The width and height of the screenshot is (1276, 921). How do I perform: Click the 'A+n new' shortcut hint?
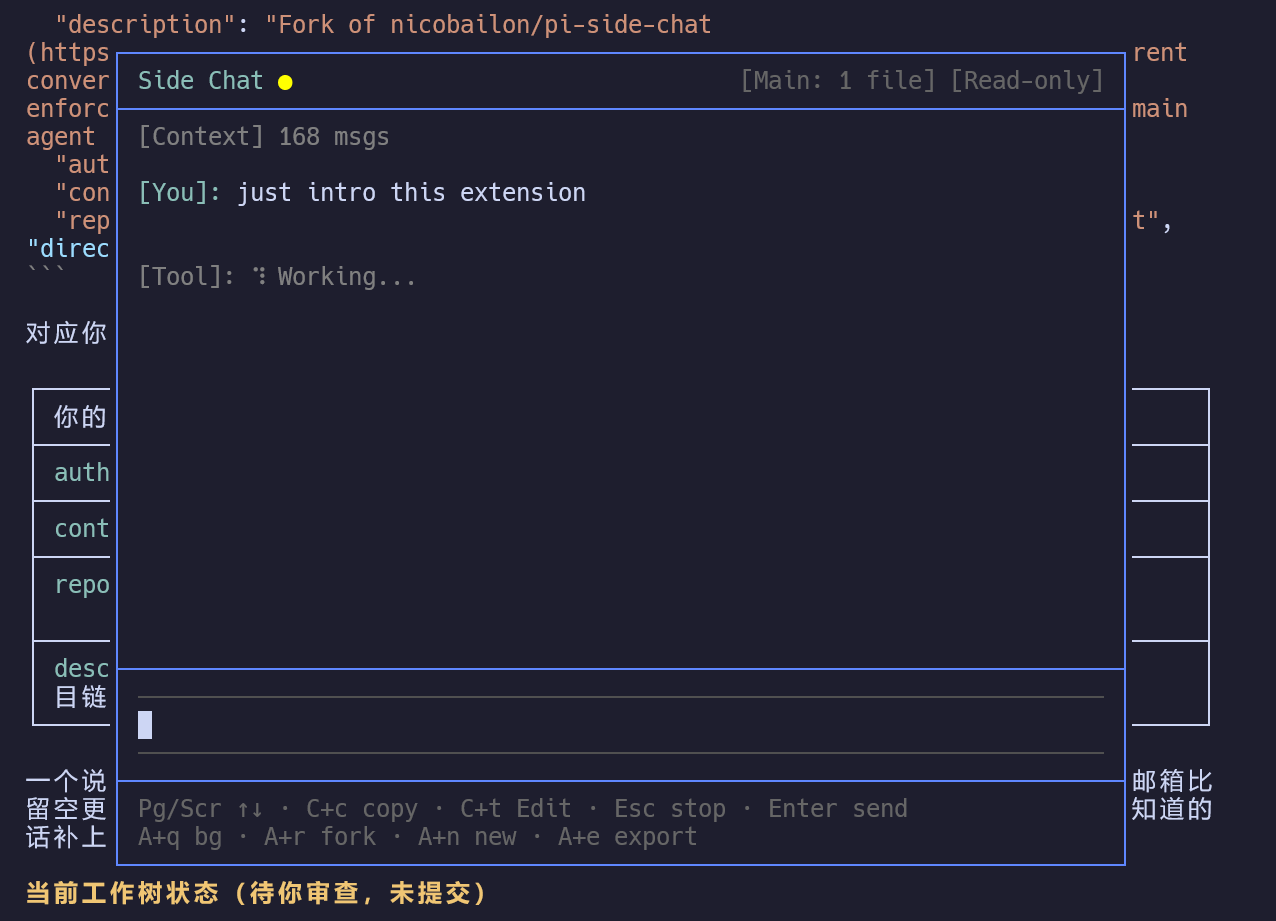(467, 837)
